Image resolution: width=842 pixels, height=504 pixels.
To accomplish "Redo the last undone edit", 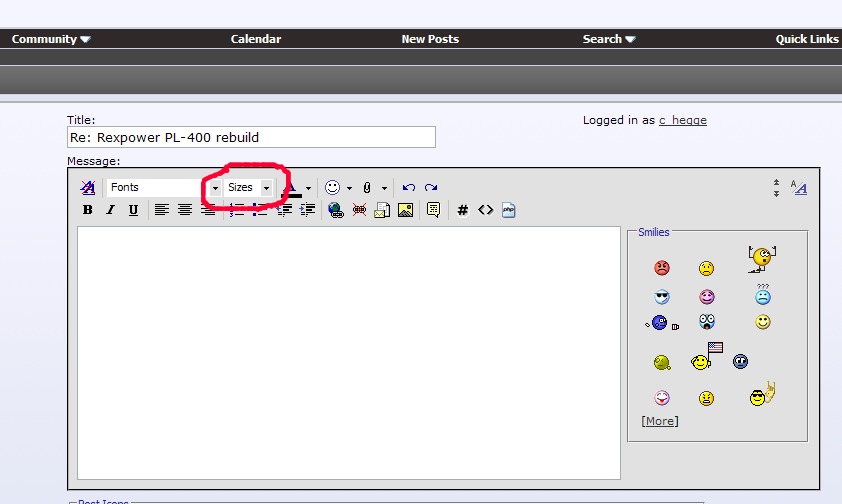I will click(431, 187).
